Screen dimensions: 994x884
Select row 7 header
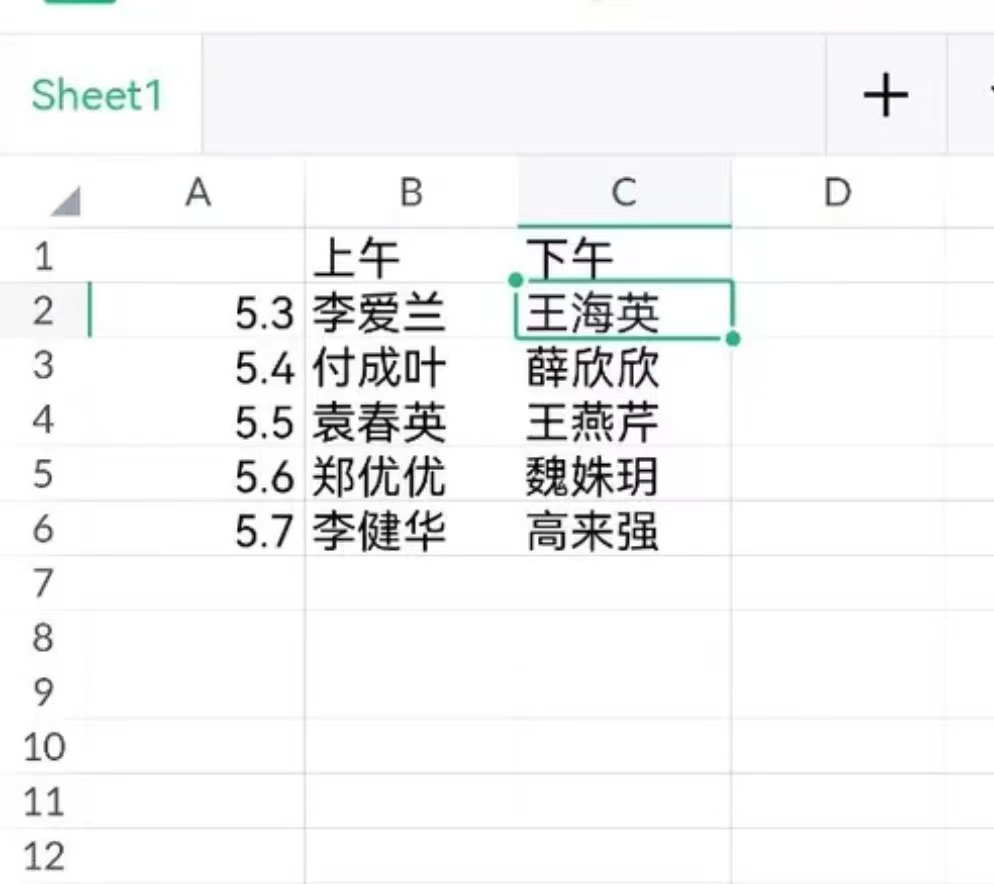coord(43,583)
